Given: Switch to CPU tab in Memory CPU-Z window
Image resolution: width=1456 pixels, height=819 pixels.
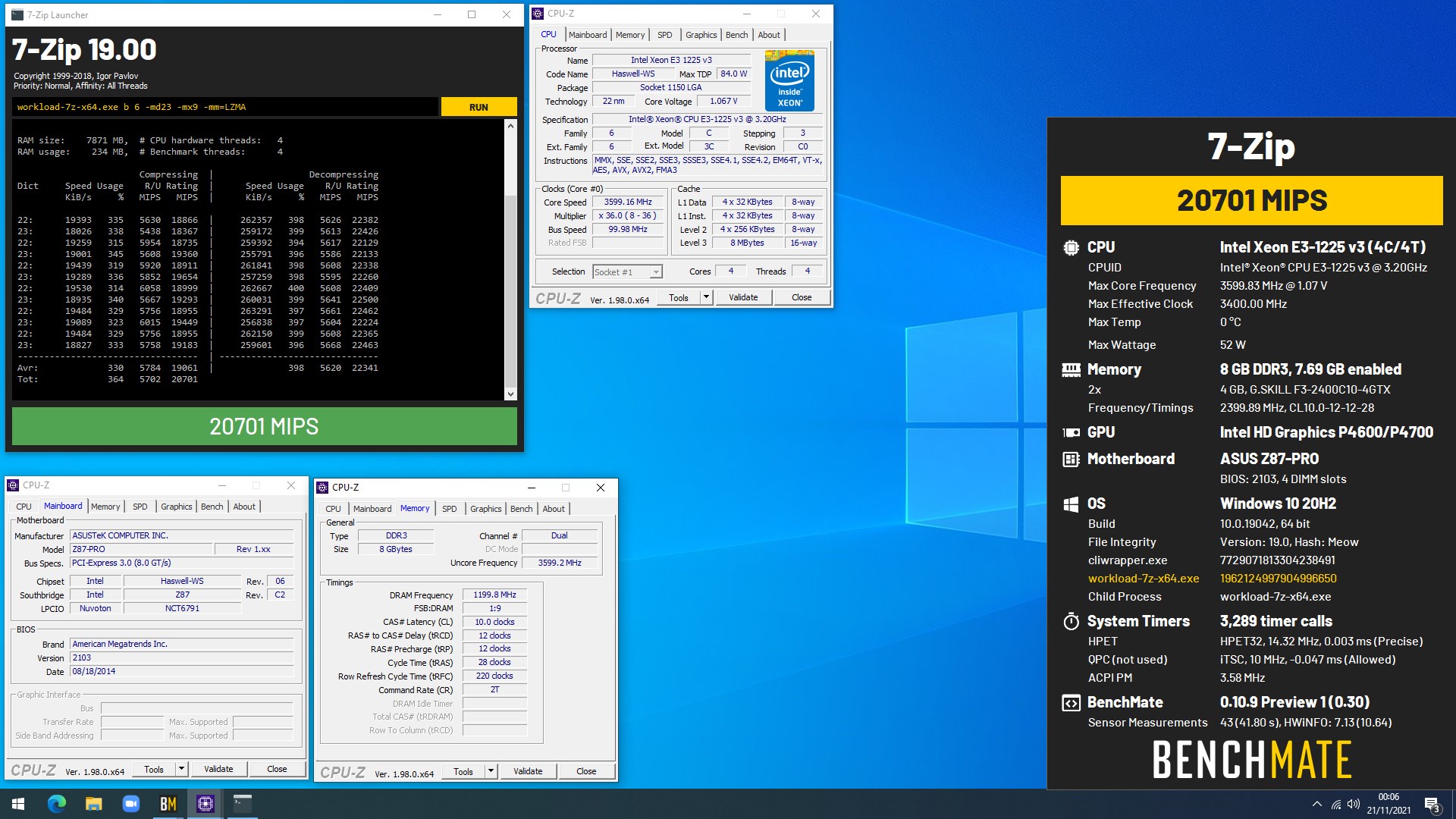Looking at the screenshot, I should 334,509.
